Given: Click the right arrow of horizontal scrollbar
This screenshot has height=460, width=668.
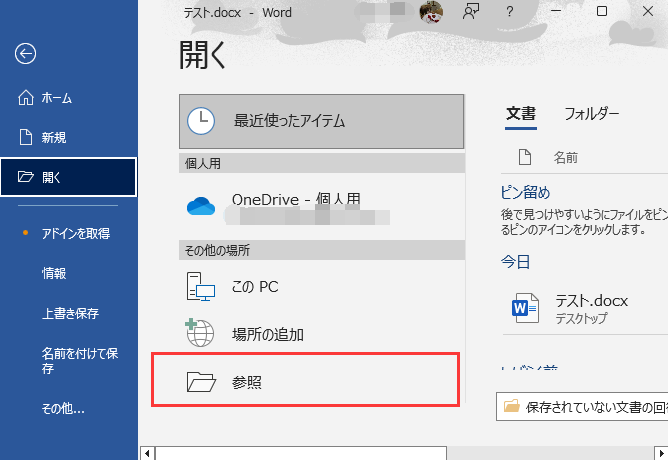Looking at the screenshot, I should (x=661, y=453).
